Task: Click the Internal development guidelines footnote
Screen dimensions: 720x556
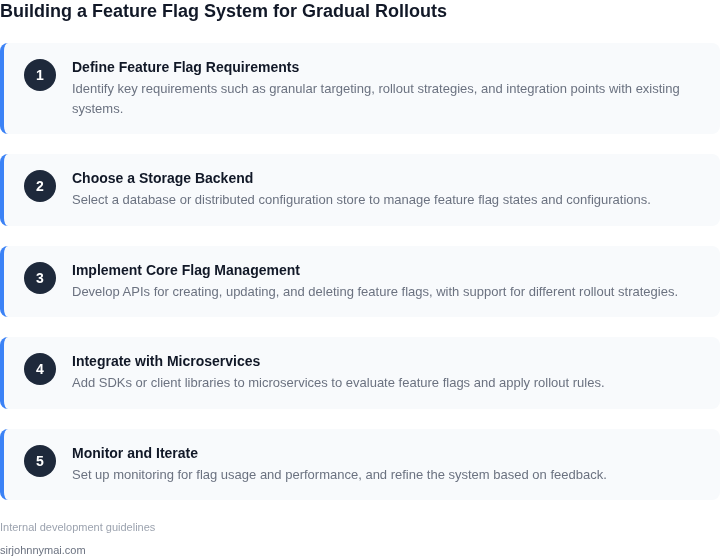Action: [78, 527]
